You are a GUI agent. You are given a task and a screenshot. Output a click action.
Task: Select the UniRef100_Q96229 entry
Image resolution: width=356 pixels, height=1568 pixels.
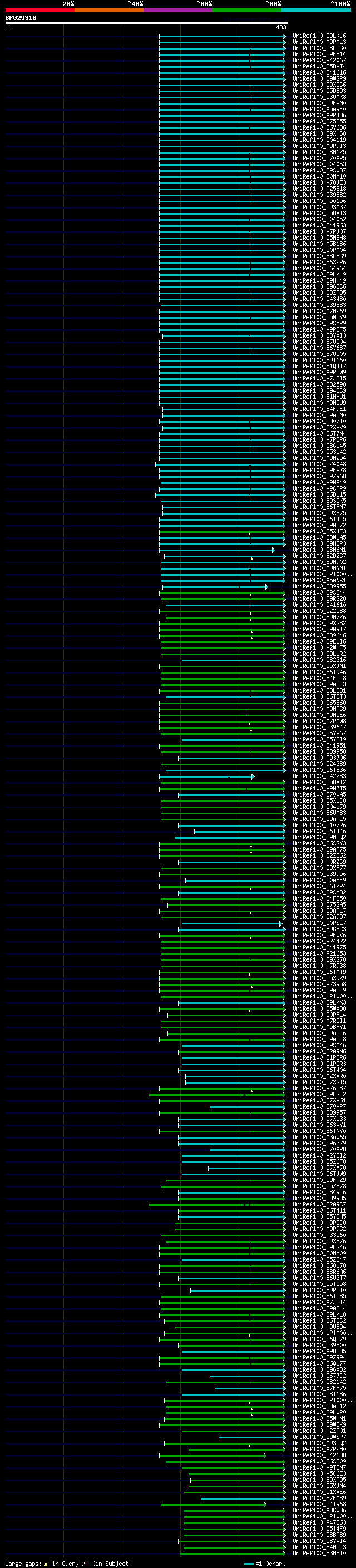point(319,1144)
